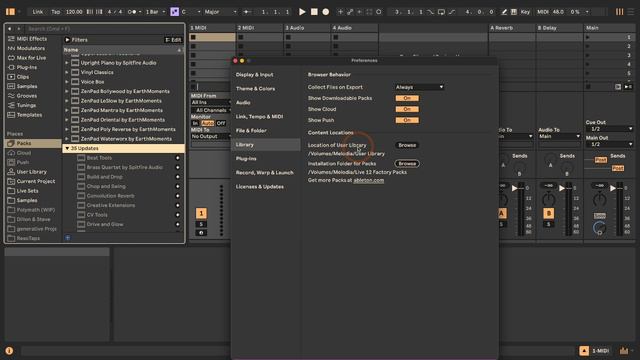Toggle Show Downloadable Packs switch

pos(407,98)
